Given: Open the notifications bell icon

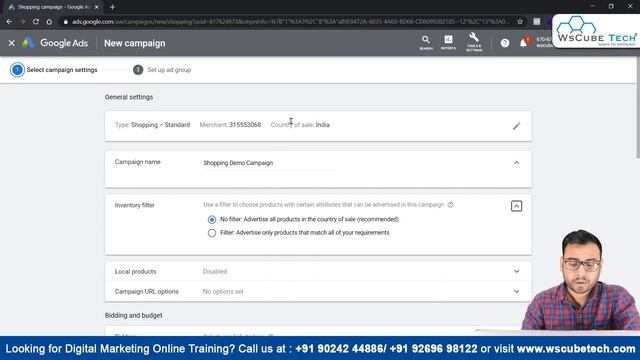Looking at the screenshot, I should coord(524,42).
